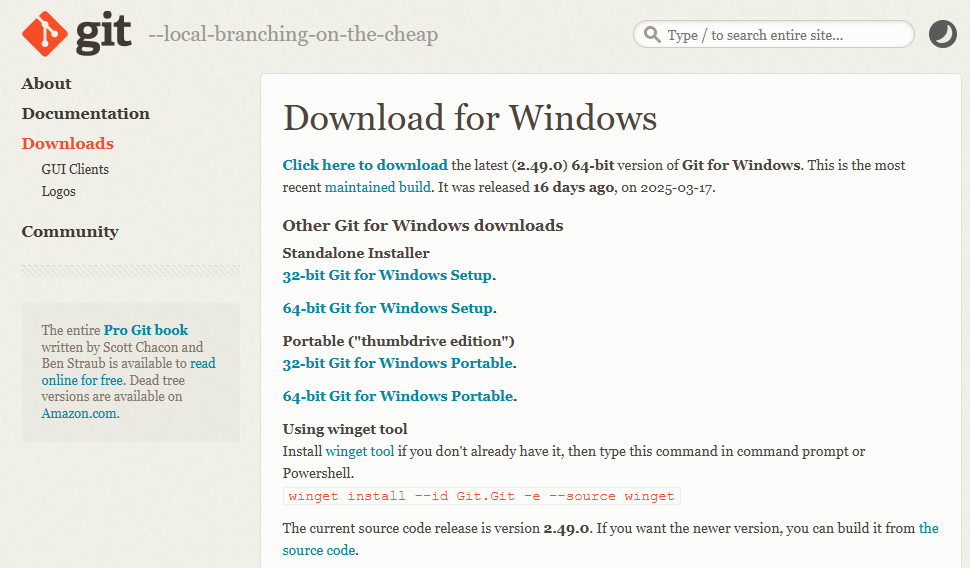Download 64-bit Git for Windows Setup
Screen dimensions: 970x568
click(x=388, y=308)
